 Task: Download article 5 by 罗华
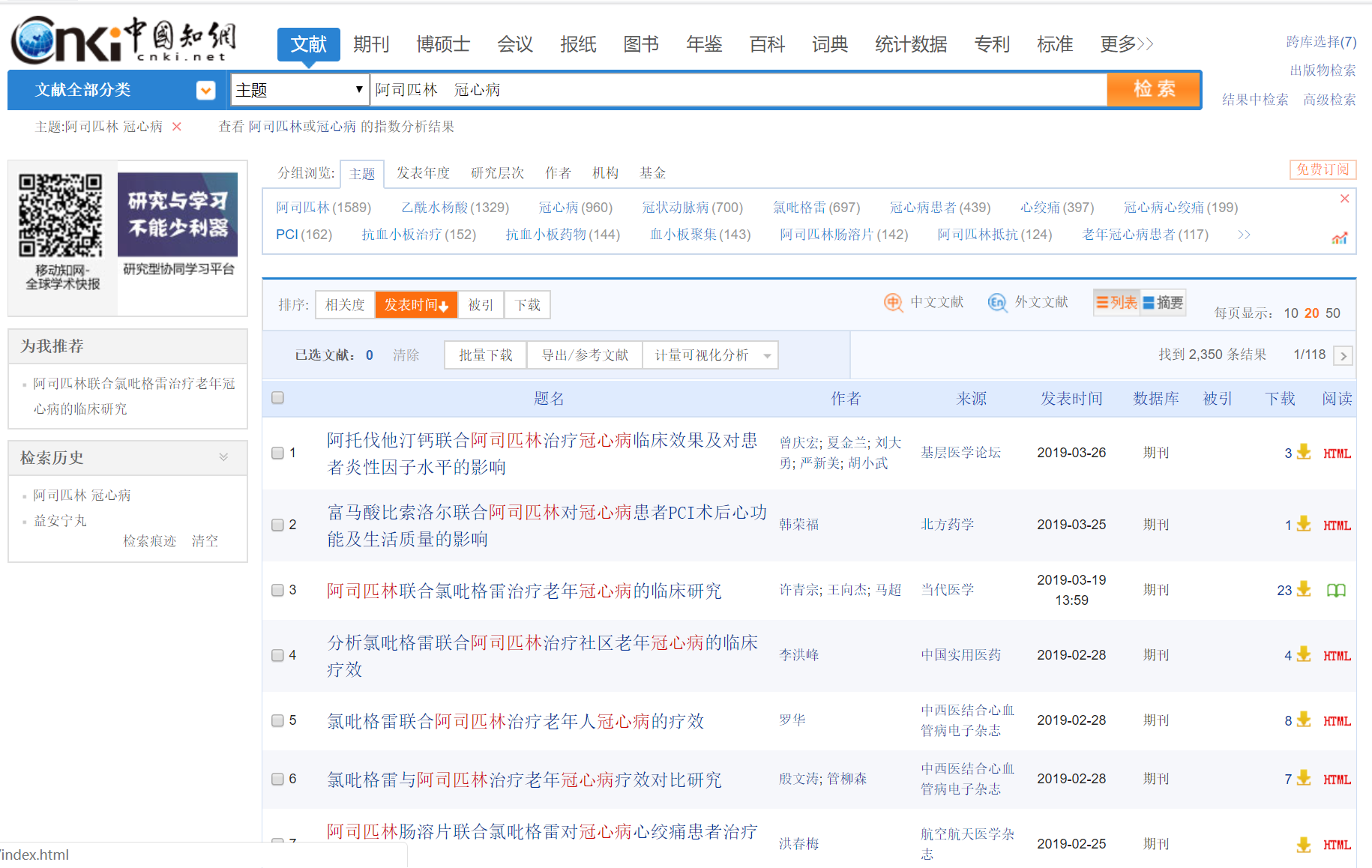click(1304, 720)
